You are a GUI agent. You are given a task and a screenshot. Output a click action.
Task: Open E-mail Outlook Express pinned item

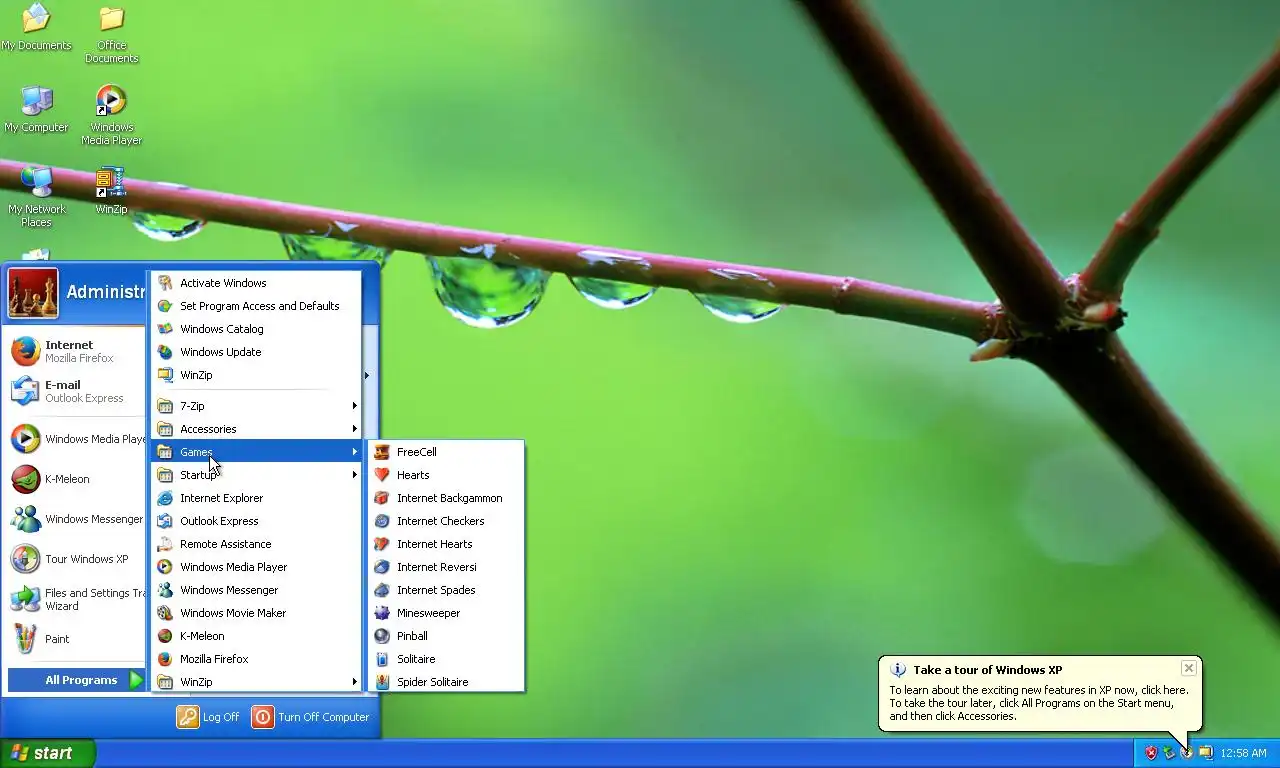(x=76, y=391)
